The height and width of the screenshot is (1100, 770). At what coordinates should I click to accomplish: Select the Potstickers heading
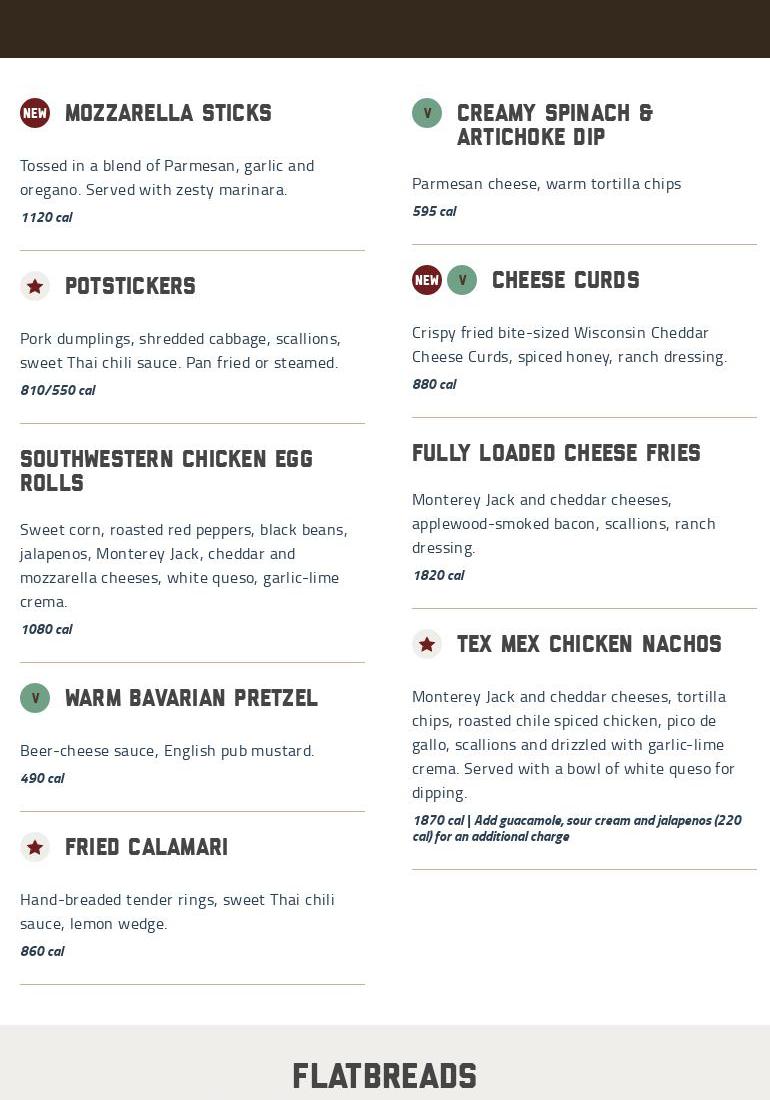(x=130, y=286)
